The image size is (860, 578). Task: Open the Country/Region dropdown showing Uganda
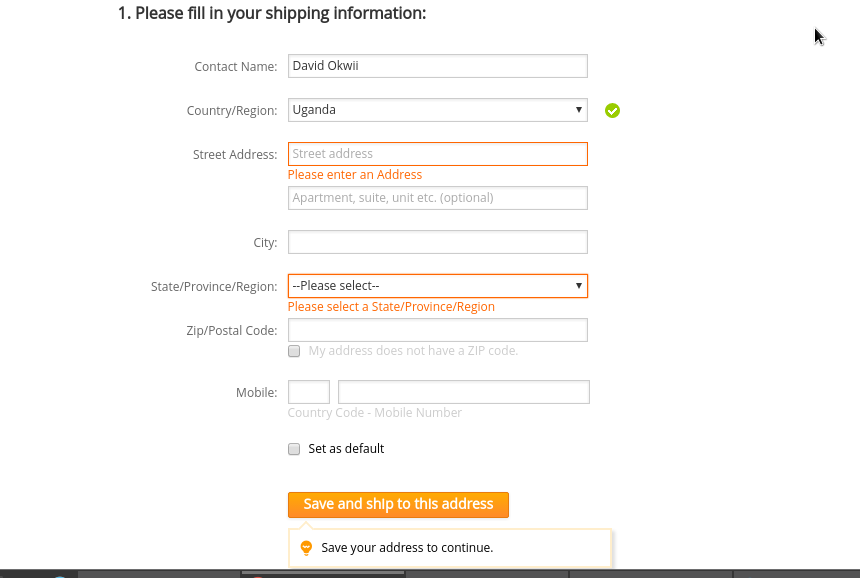(437, 110)
